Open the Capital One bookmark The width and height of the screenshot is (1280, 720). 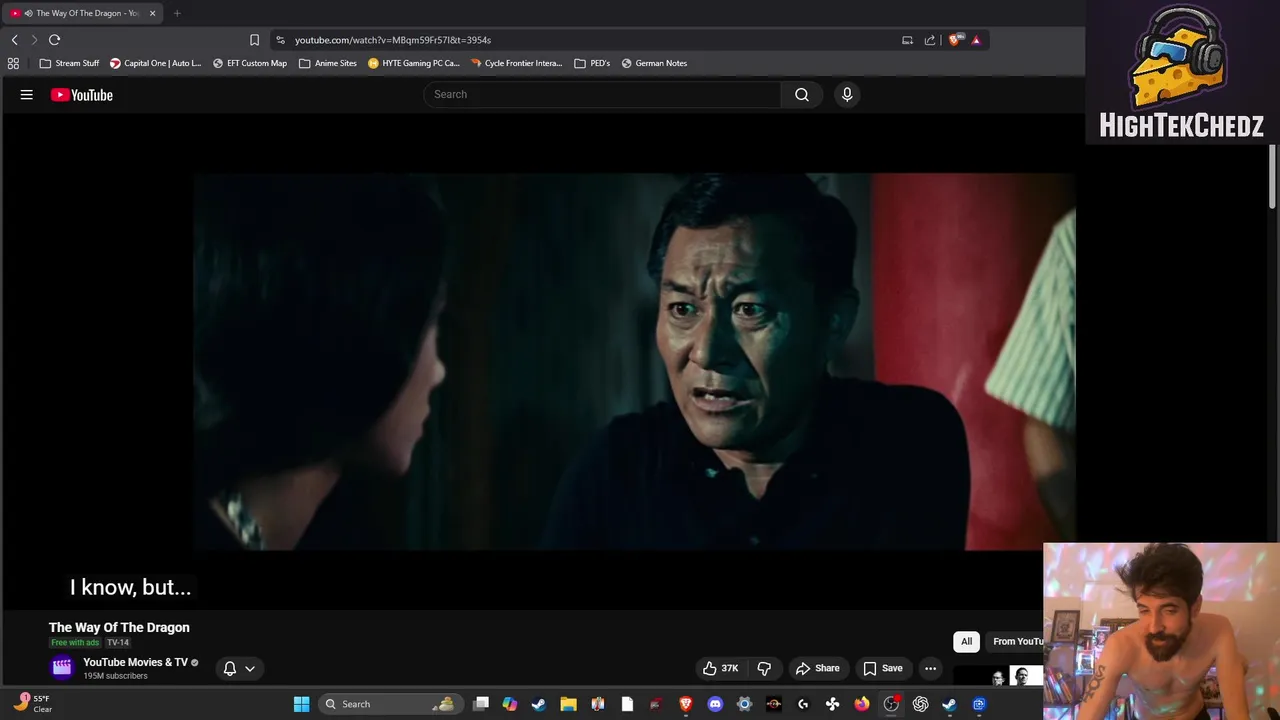click(x=155, y=63)
